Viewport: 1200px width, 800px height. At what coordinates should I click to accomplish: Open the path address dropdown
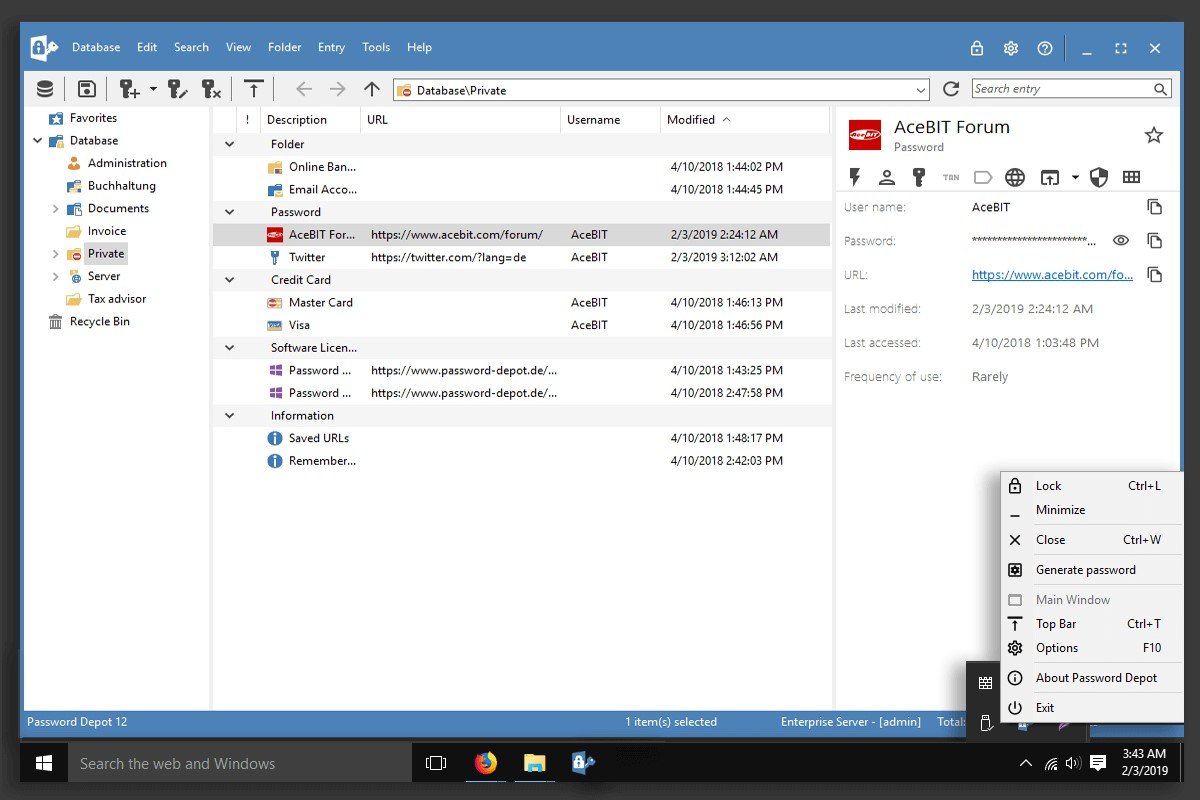921,90
